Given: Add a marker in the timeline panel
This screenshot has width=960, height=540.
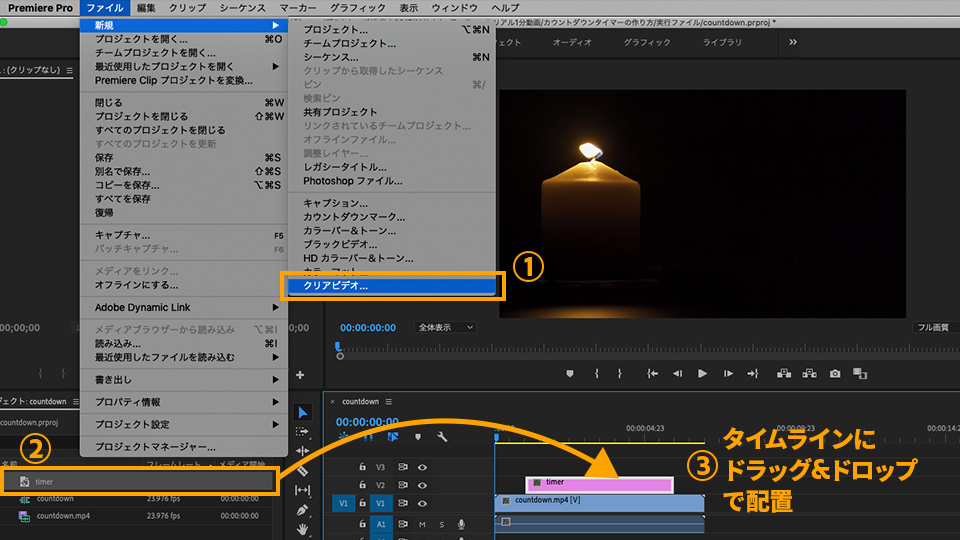Looking at the screenshot, I should (x=418, y=437).
